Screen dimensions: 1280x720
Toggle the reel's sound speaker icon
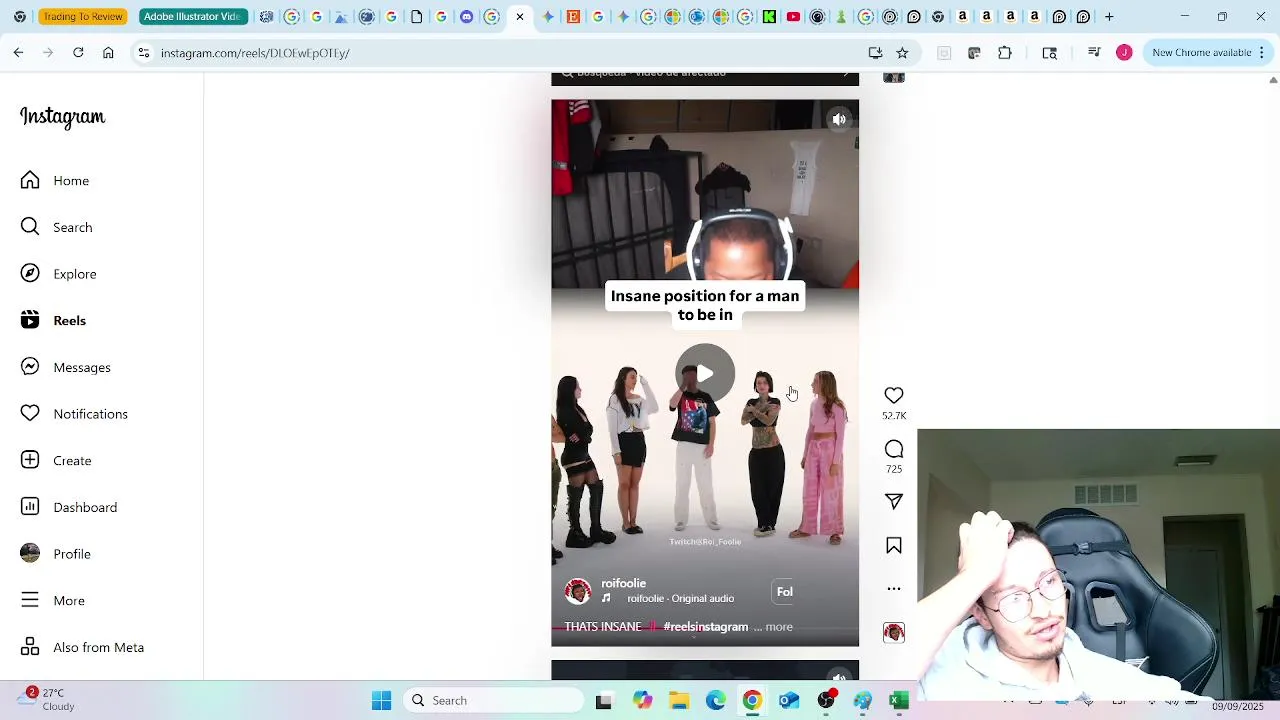(x=839, y=119)
